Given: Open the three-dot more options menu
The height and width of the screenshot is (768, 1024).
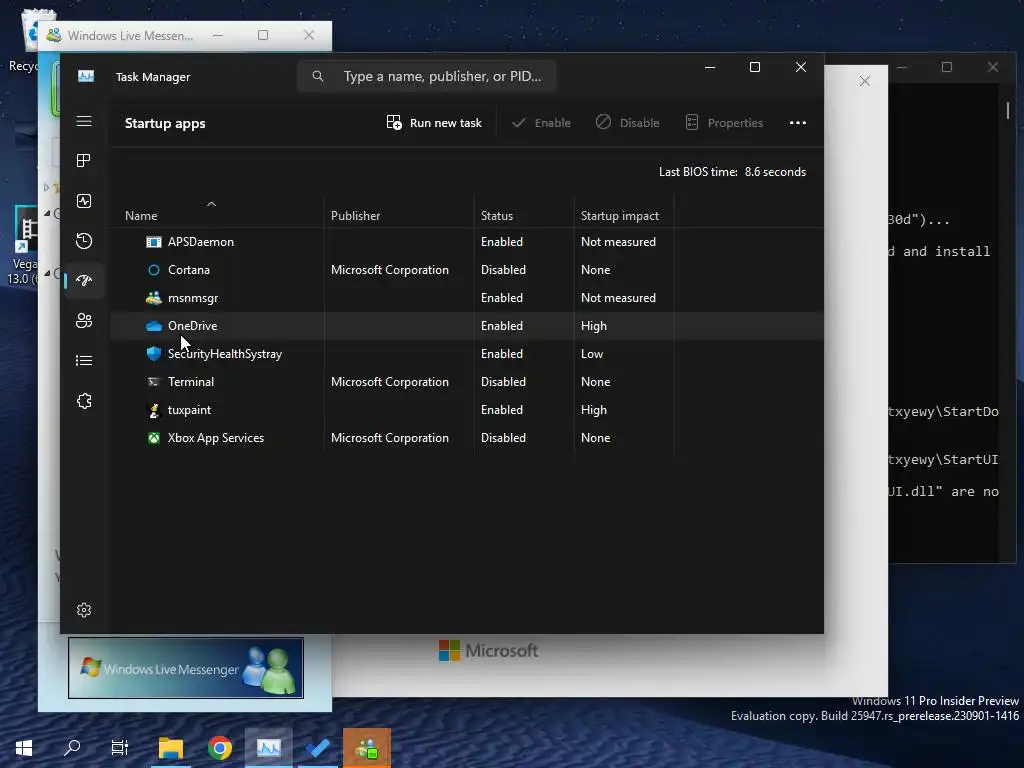Looking at the screenshot, I should (x=797, y=123).
